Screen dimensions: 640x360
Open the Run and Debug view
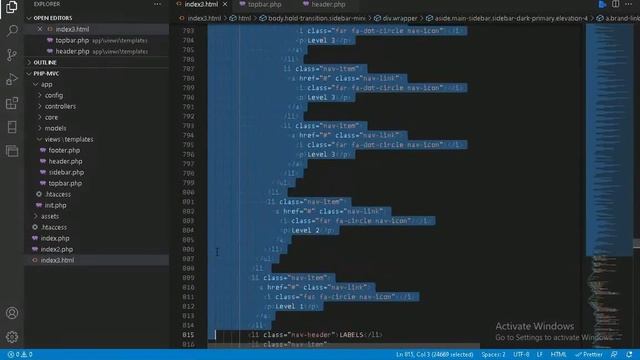[x=12, y=79]
